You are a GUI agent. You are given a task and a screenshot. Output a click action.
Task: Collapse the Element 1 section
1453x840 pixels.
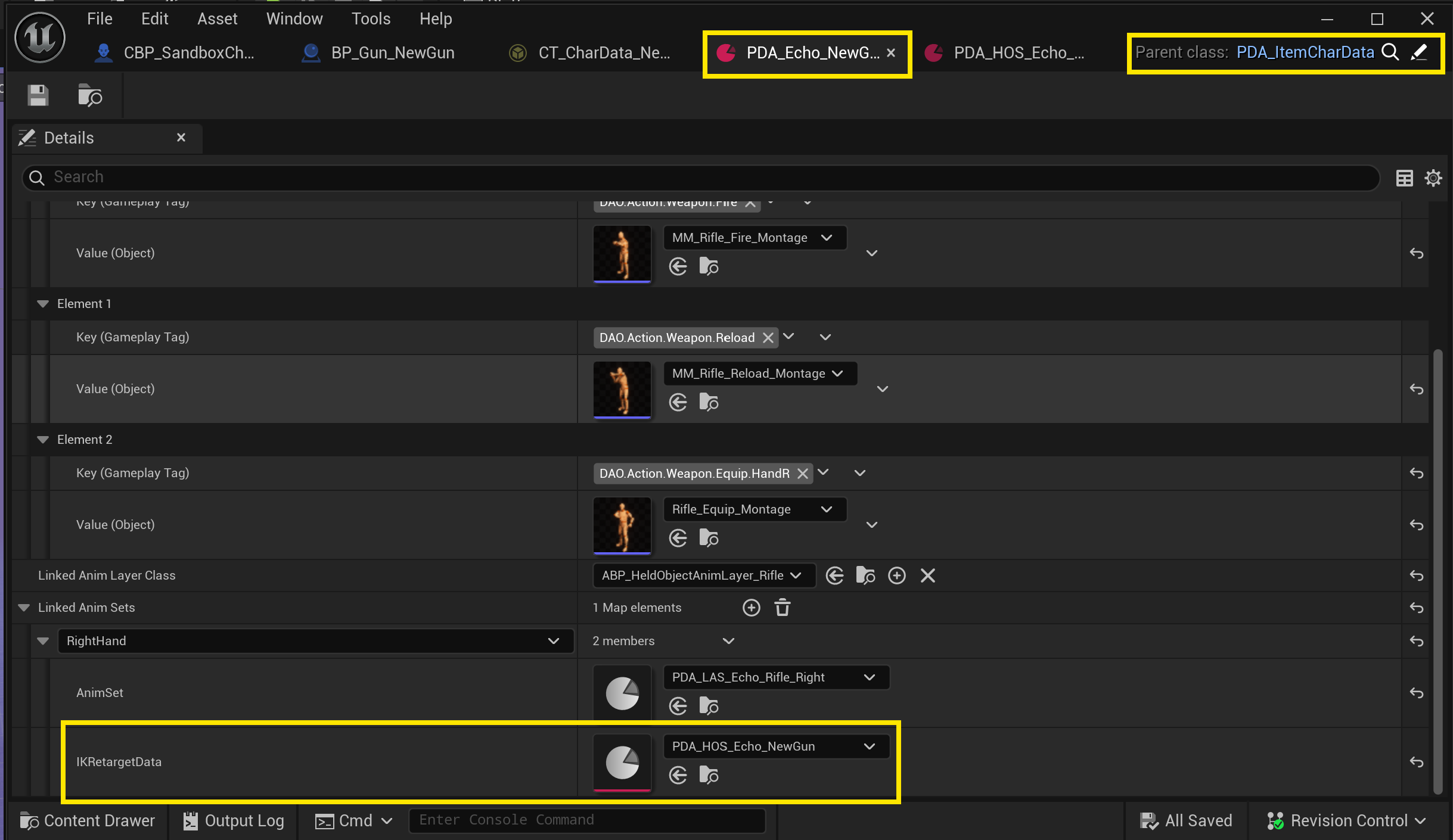[43, 304]
